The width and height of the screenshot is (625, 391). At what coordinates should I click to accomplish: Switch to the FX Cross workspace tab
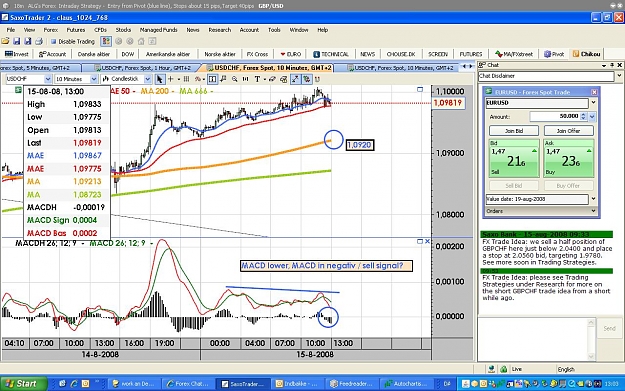(x=257, y=54)
